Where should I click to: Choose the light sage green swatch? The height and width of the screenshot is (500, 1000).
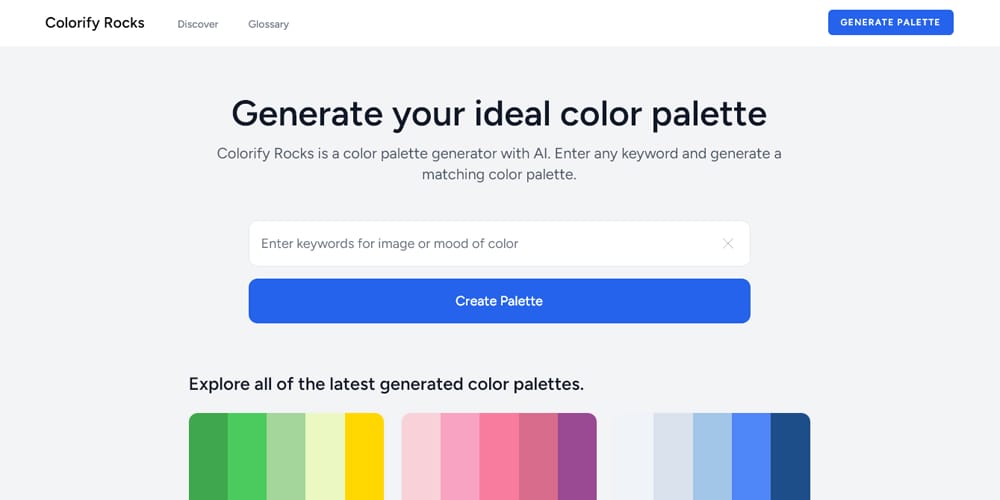(286, 457)
